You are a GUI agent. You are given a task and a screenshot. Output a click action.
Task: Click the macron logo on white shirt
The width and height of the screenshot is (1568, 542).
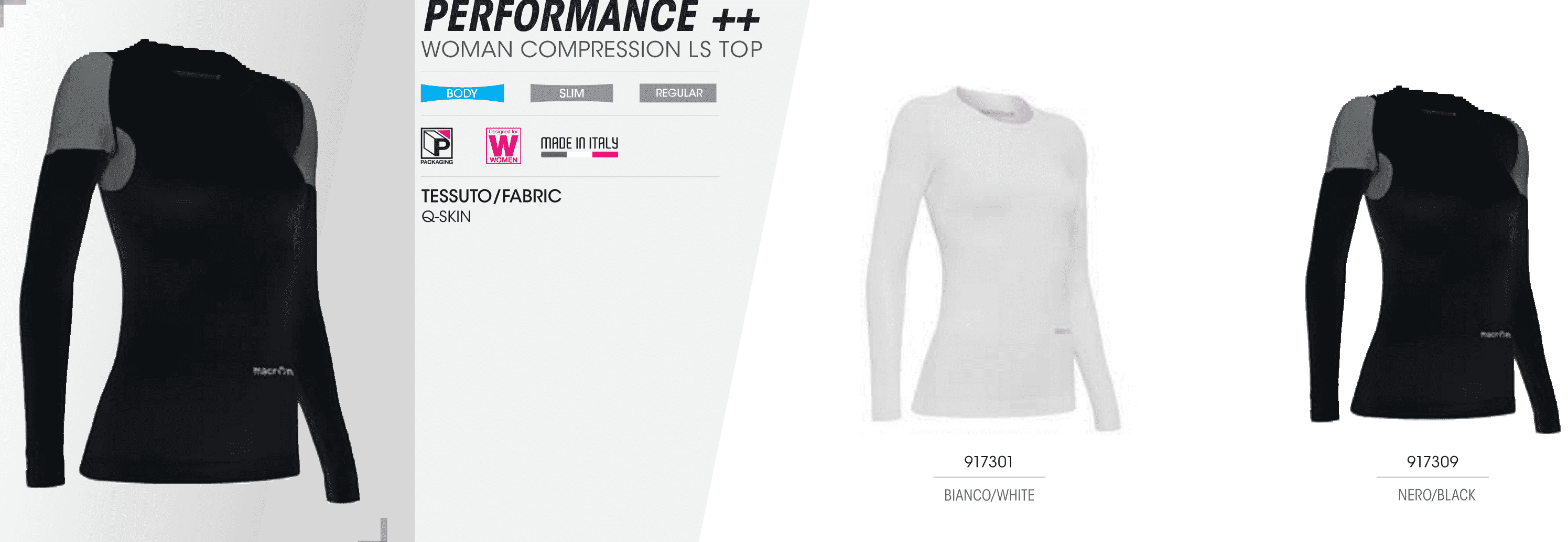pyautogui.click(x=1062, y=331)
